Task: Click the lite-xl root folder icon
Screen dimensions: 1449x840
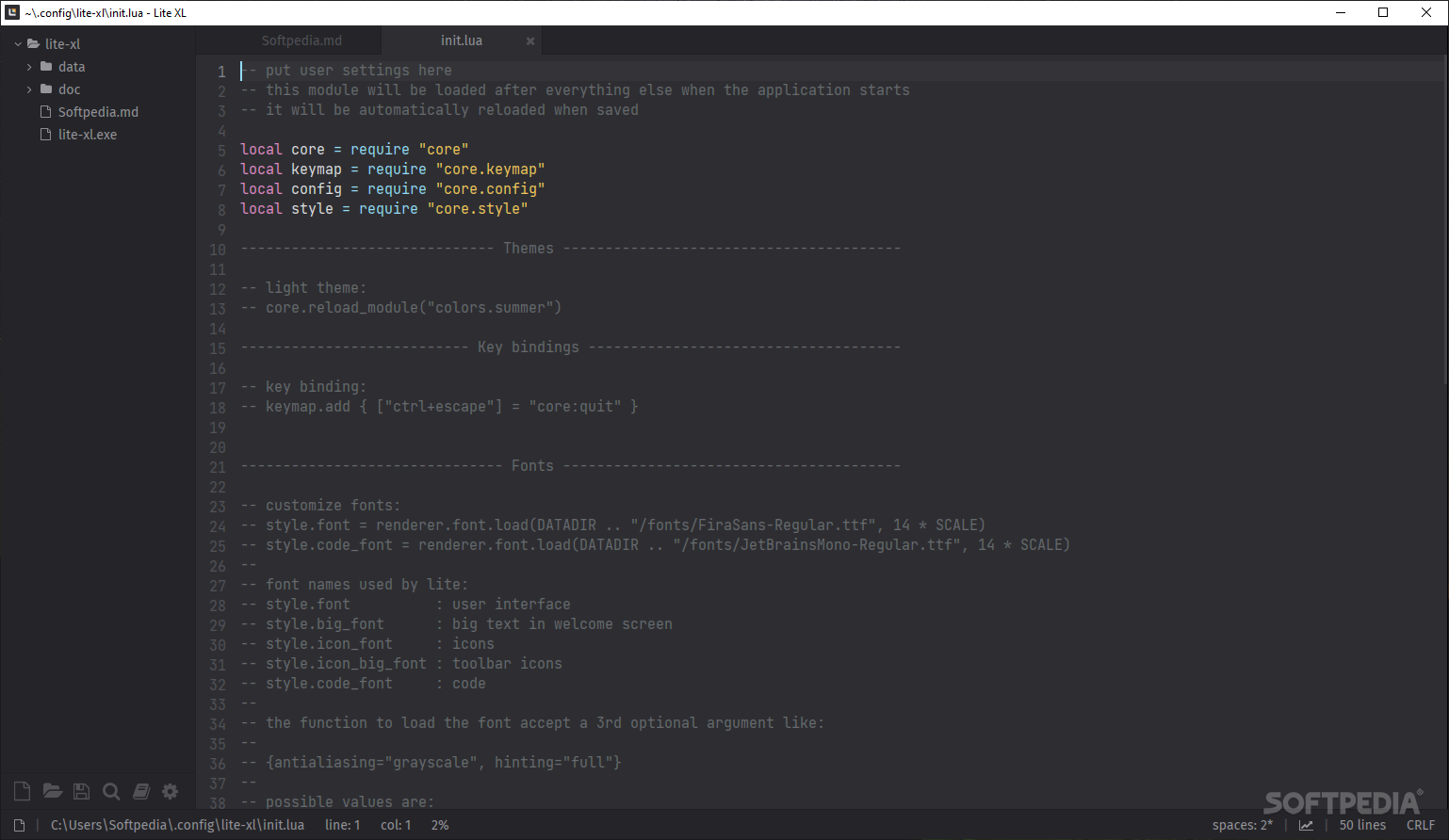Action: pos(33,43)
